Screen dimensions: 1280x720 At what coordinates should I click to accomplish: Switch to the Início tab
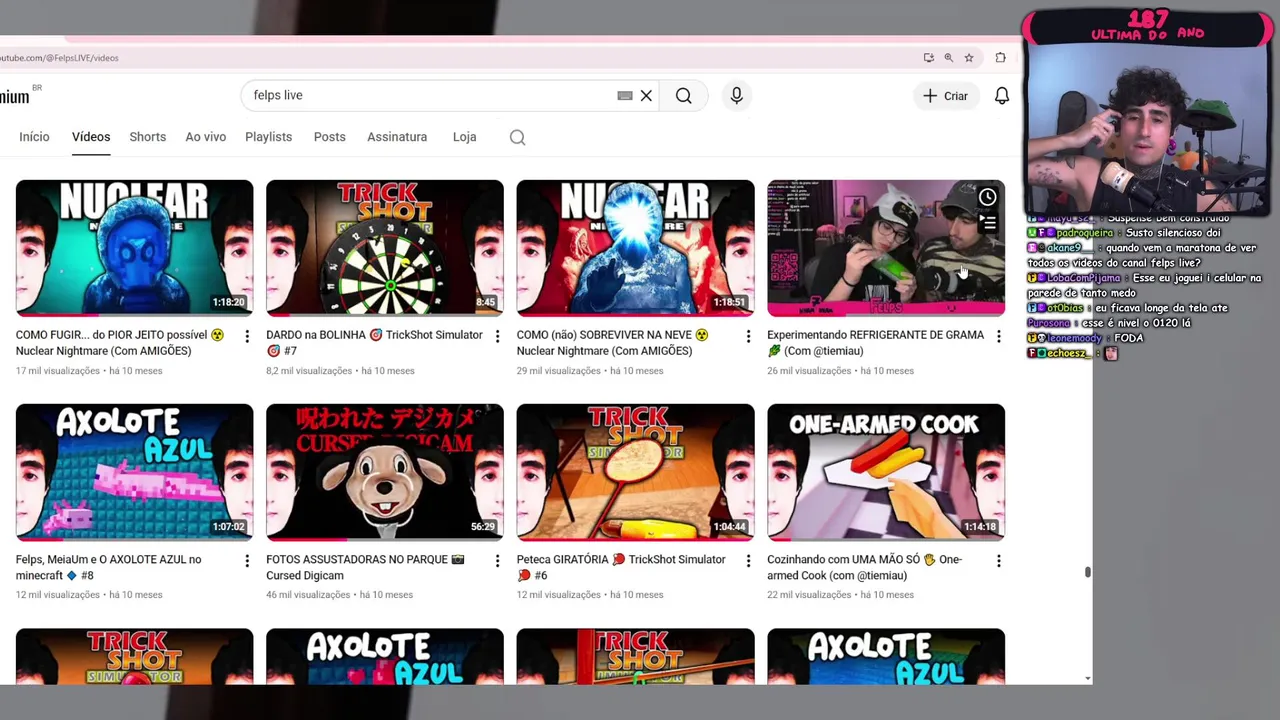pos(34,137)
